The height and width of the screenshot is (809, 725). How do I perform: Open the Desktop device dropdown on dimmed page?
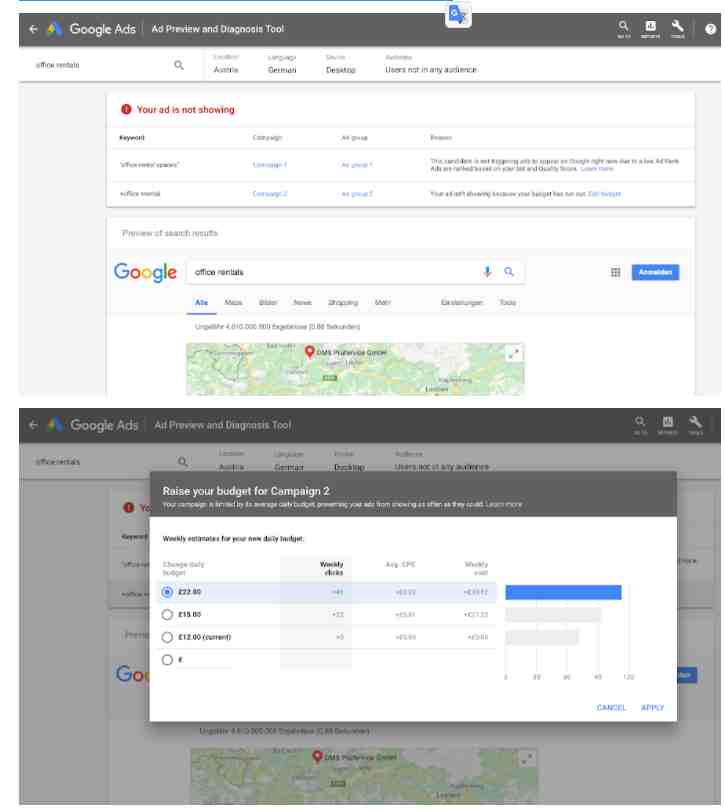click(x=349, y=461)
